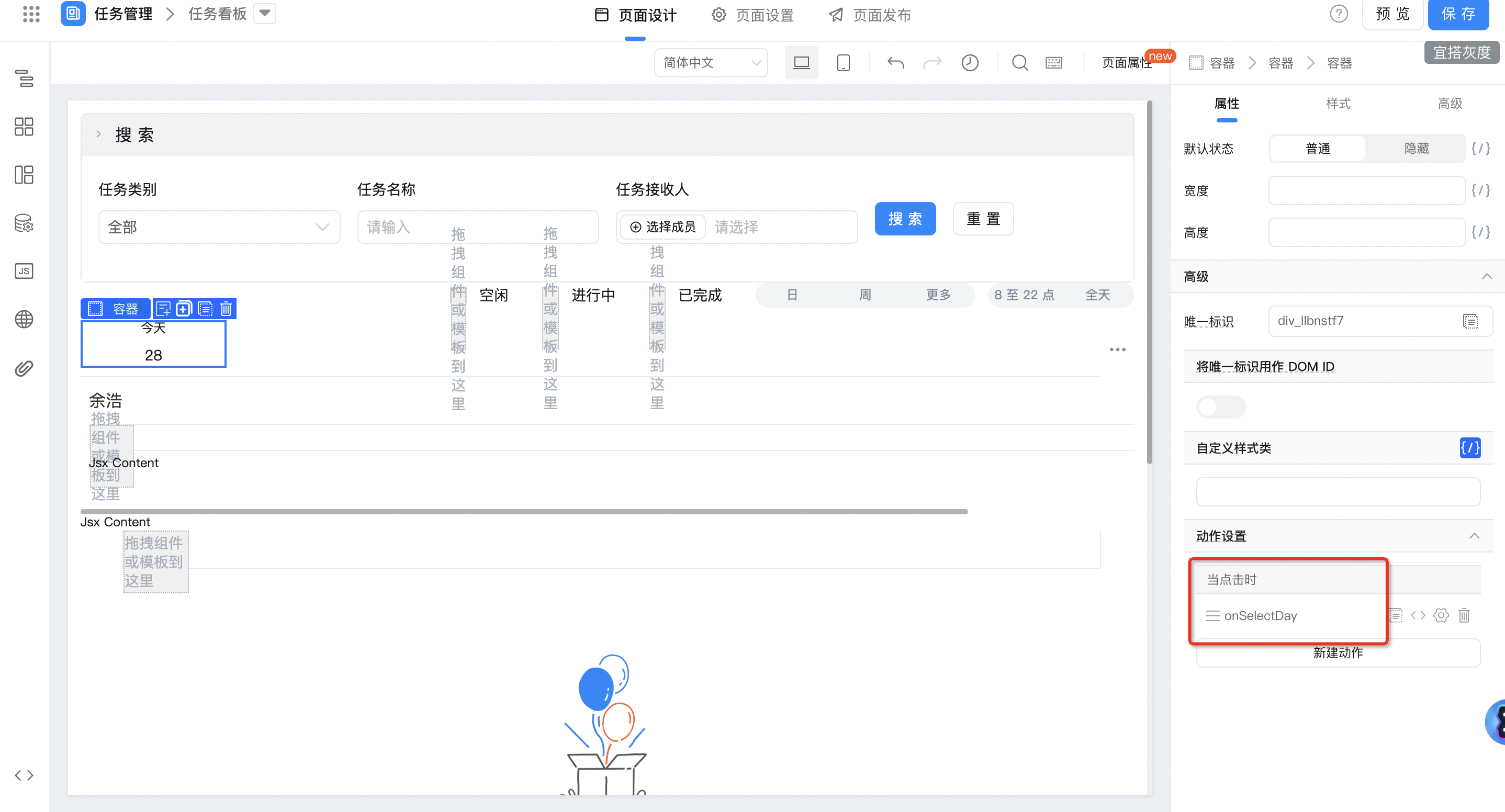Click blue braces icon beside 自定义样式类

[x=1470, y=448]
